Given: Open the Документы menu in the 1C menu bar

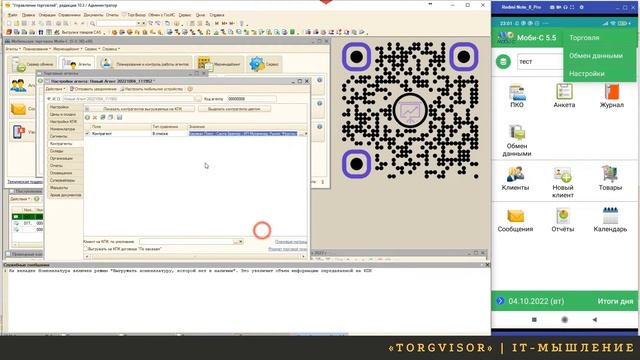Looking at the screenshot, I should [x=93, y=15].
